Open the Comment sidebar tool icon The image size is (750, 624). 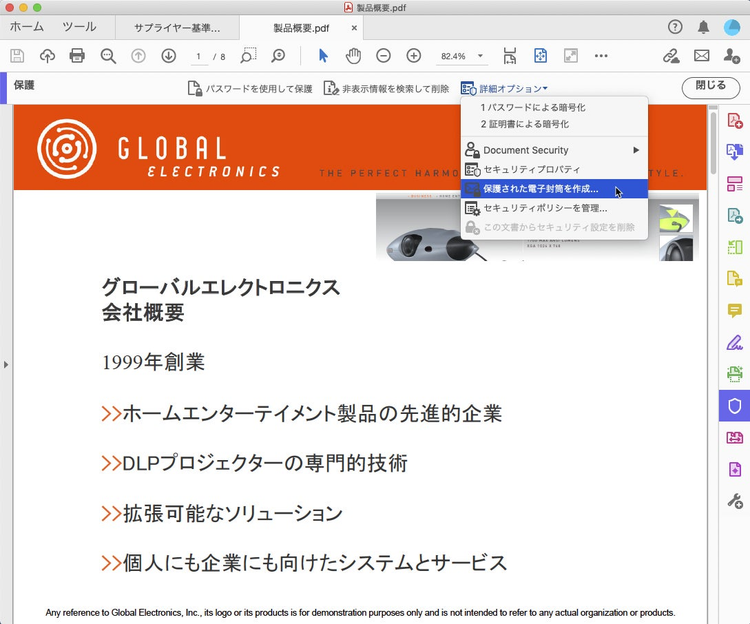[x=735, y=310]
